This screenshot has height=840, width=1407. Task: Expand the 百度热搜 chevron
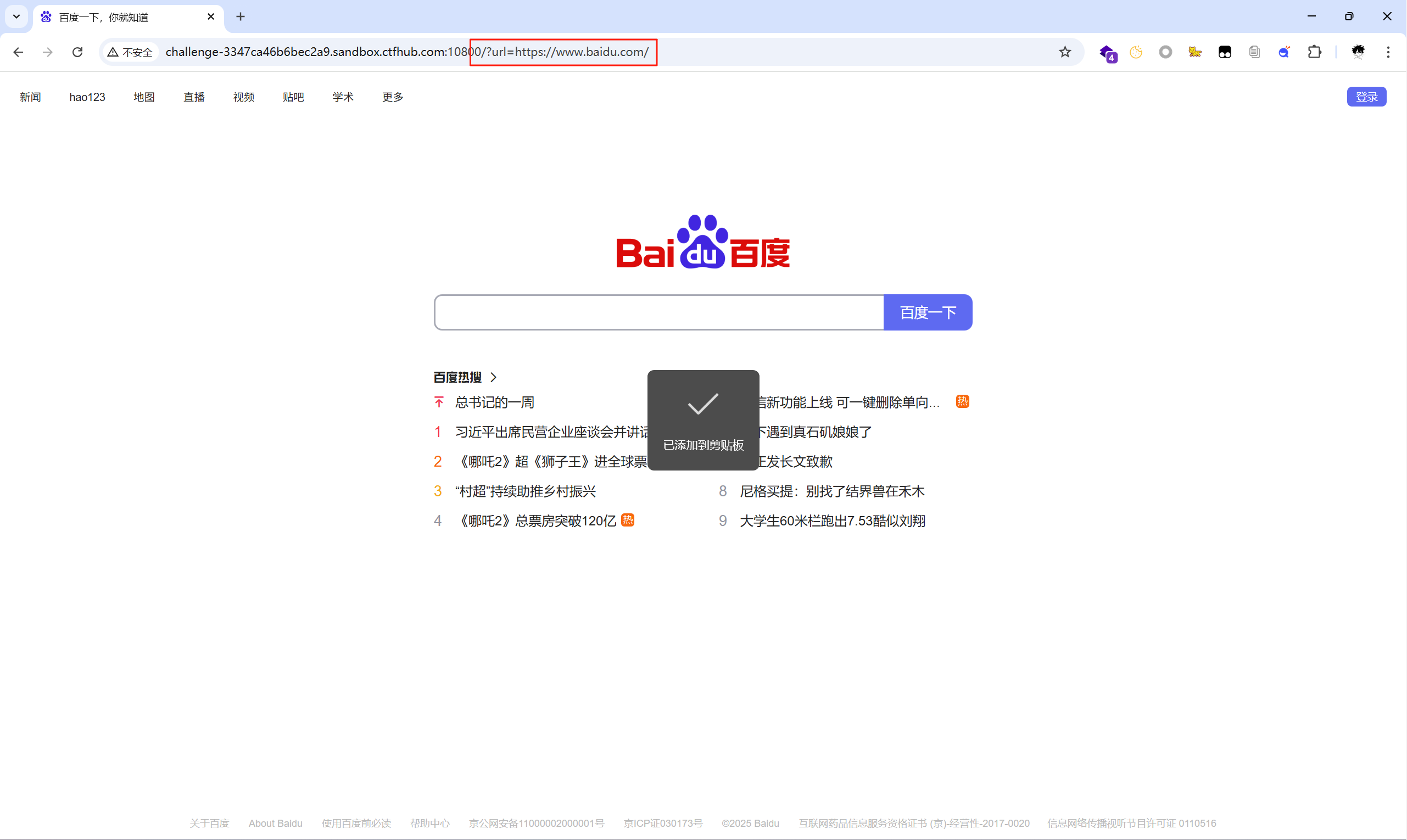(x=493, y=377)
